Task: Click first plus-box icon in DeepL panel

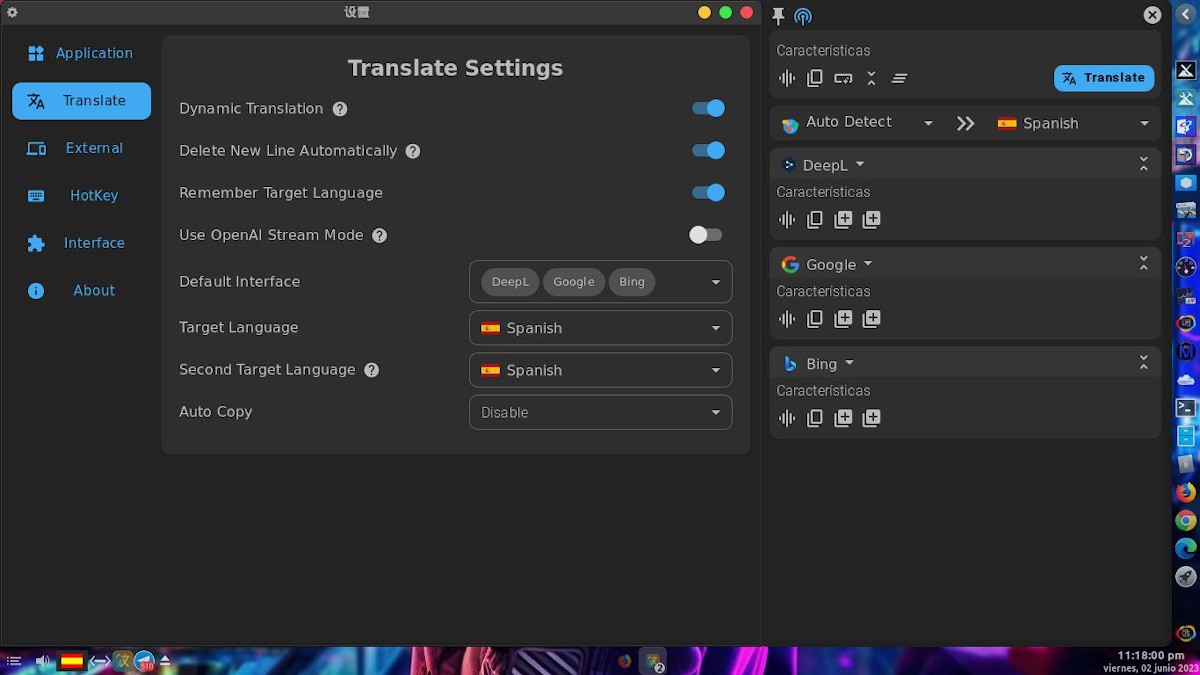Action: coord(843,220)
